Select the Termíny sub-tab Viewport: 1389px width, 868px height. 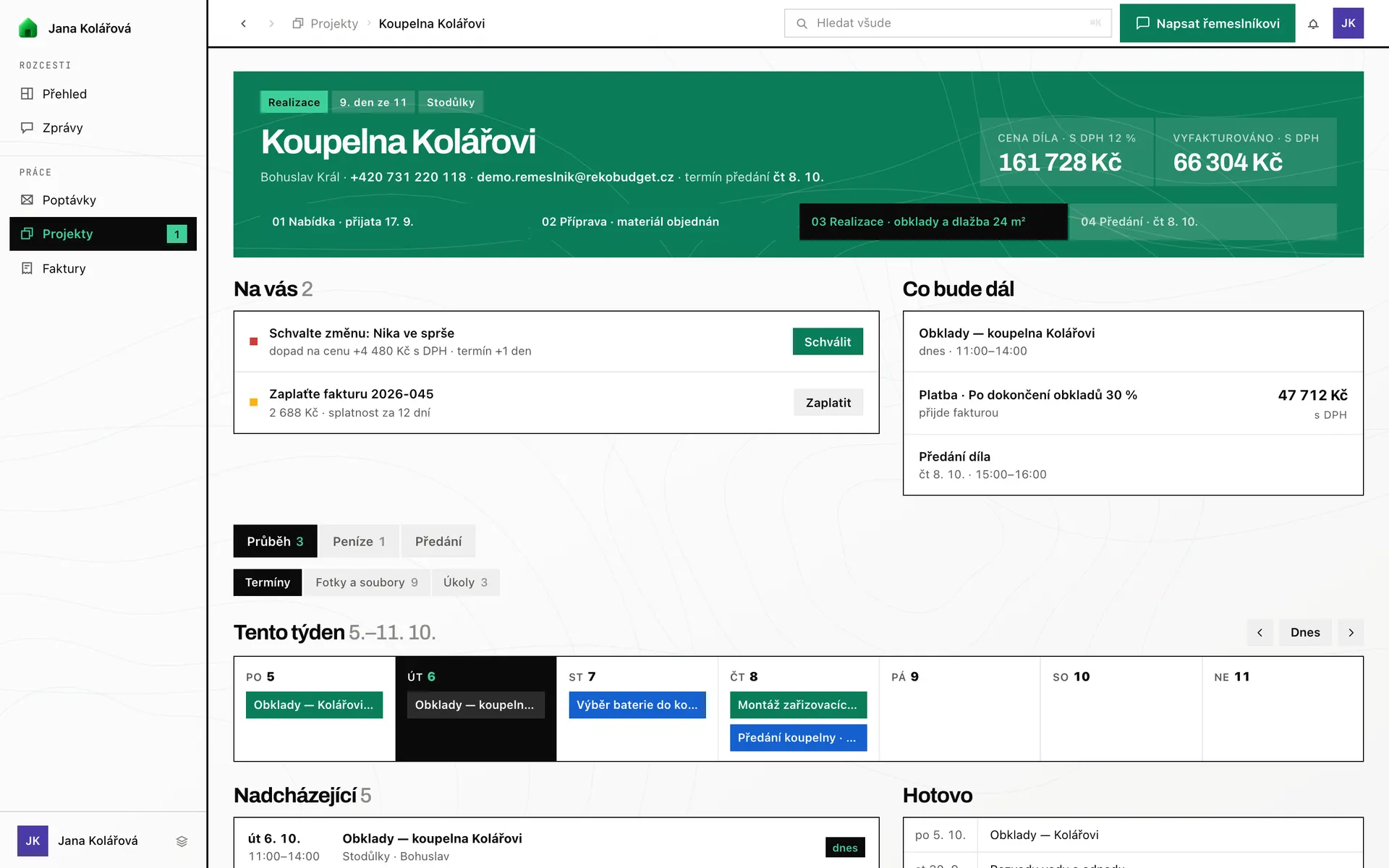tap(268, 582)
